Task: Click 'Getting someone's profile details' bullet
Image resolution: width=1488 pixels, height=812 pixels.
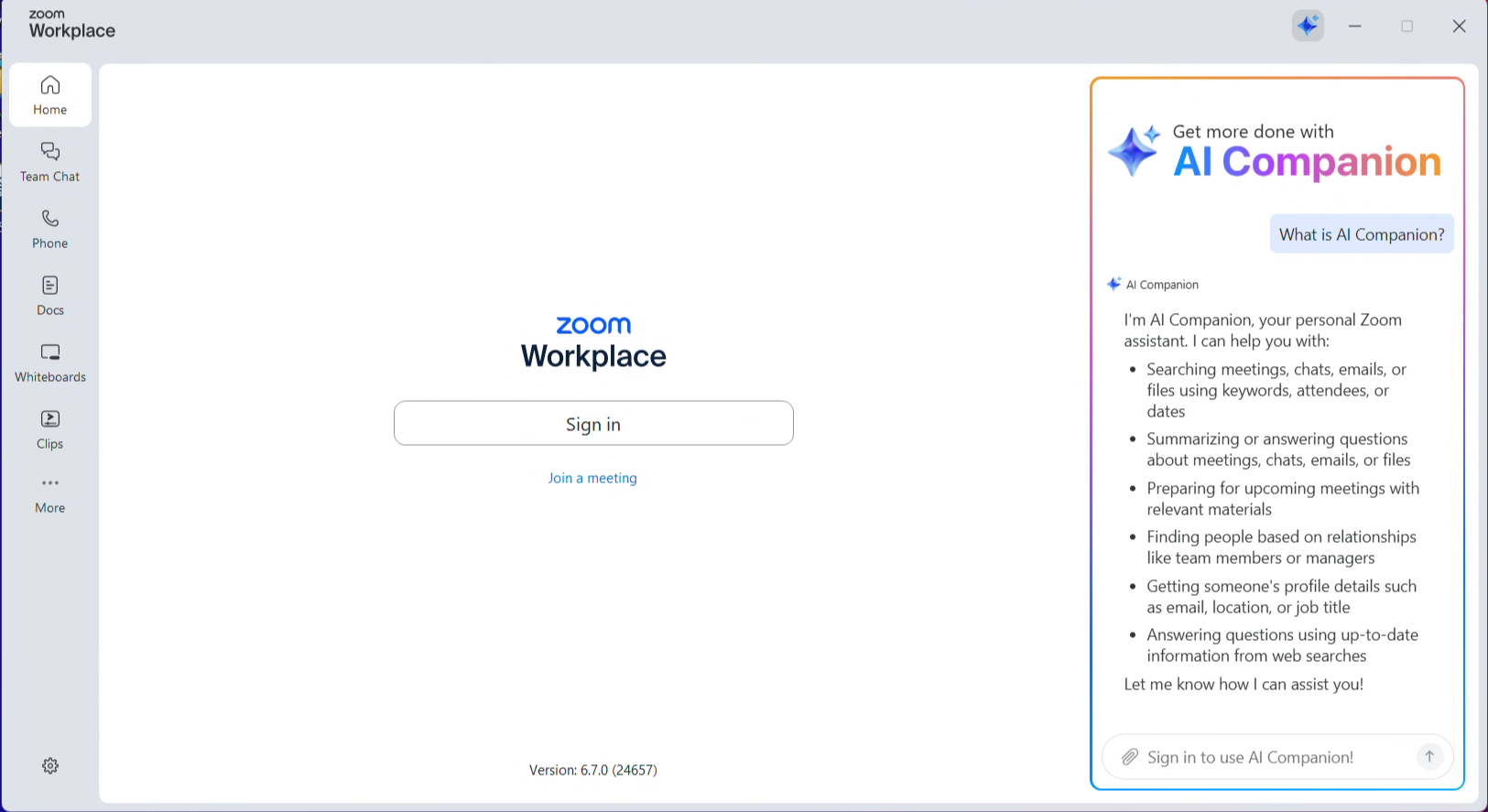Action: pyautogui.click(x=1281, y=597)
